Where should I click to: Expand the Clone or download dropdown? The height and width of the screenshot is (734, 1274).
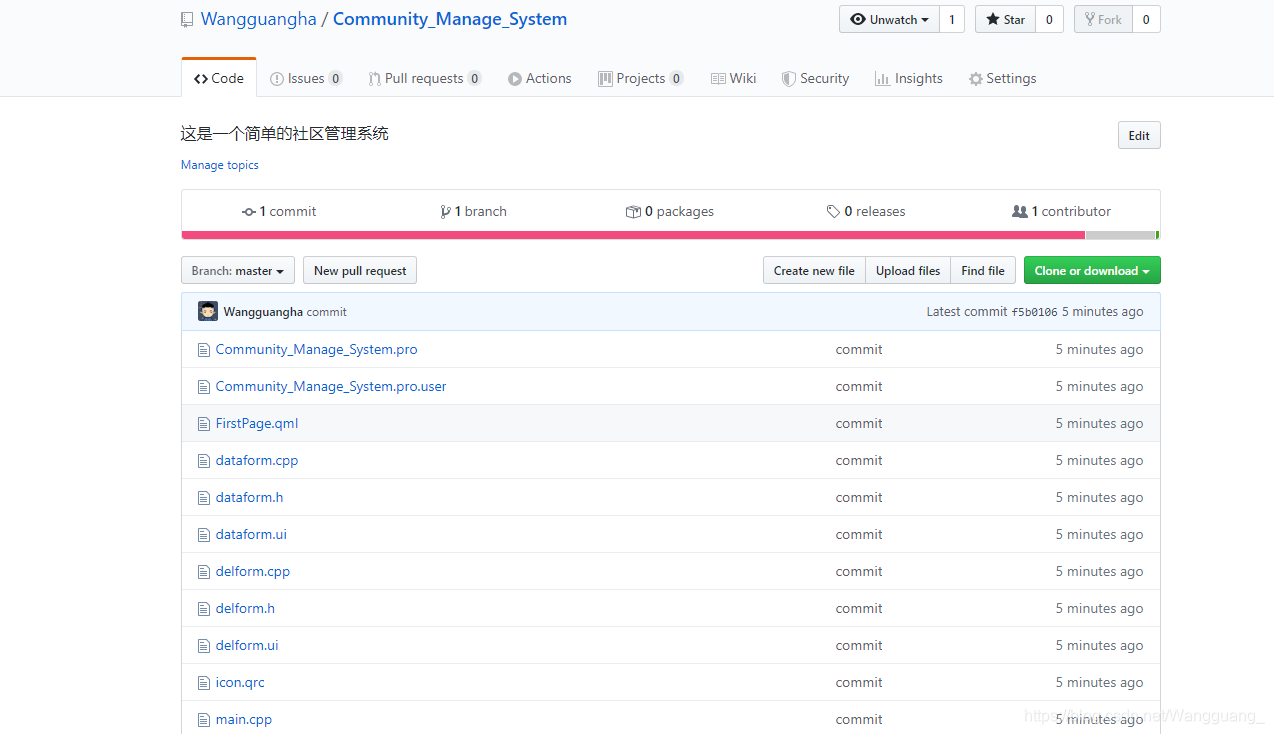[1092, 270]
